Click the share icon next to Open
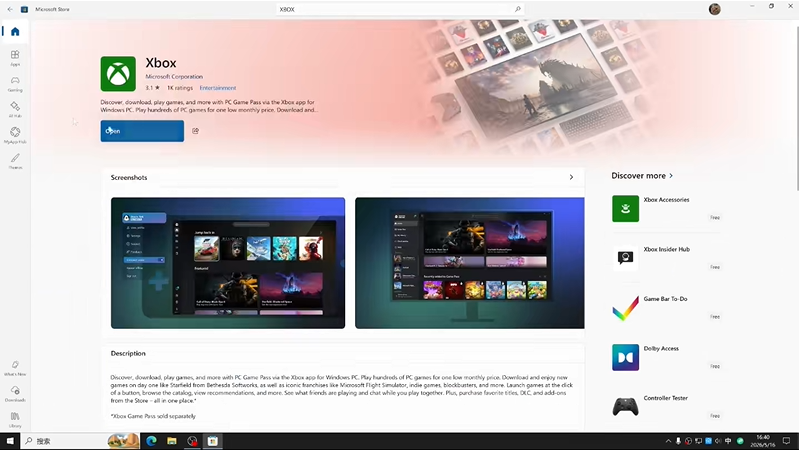 coord(195,131)
